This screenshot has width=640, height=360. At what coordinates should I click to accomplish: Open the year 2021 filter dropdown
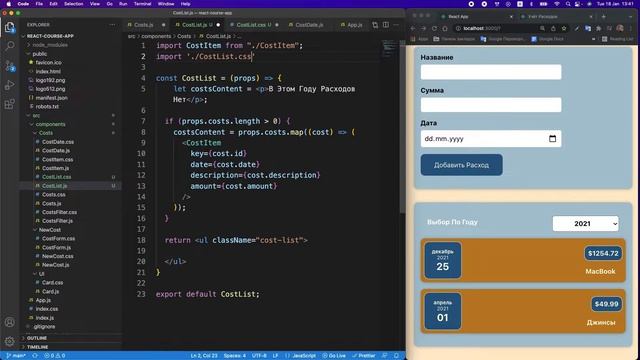pos(585,223)
